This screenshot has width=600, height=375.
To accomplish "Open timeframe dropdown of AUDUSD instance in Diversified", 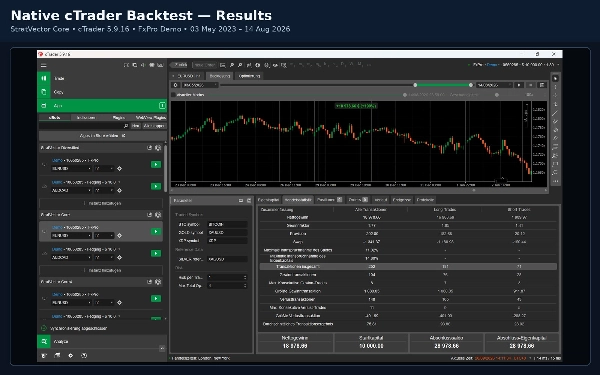I will (104, 190).
